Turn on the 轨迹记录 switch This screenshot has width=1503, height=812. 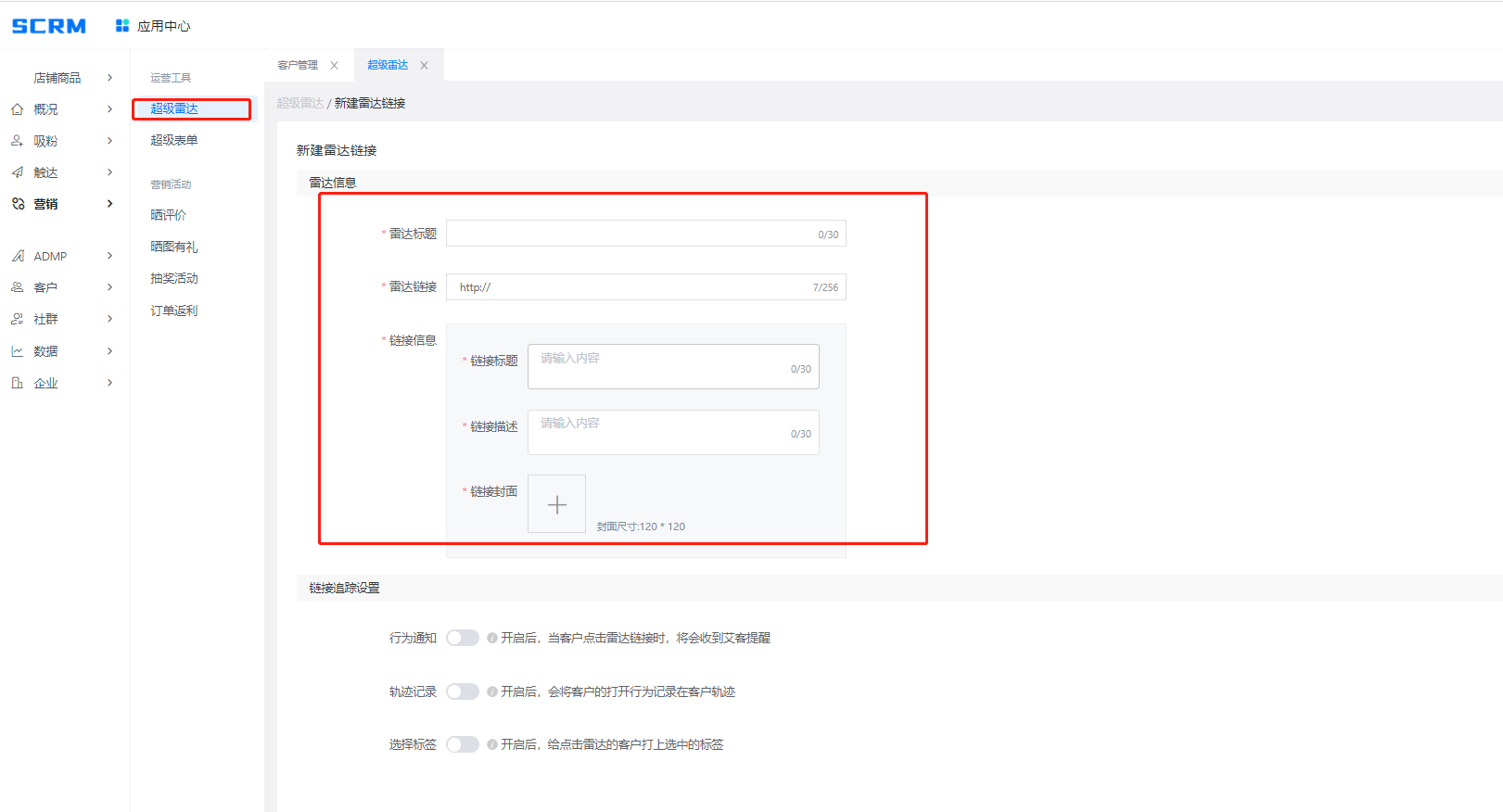[462, 691]
